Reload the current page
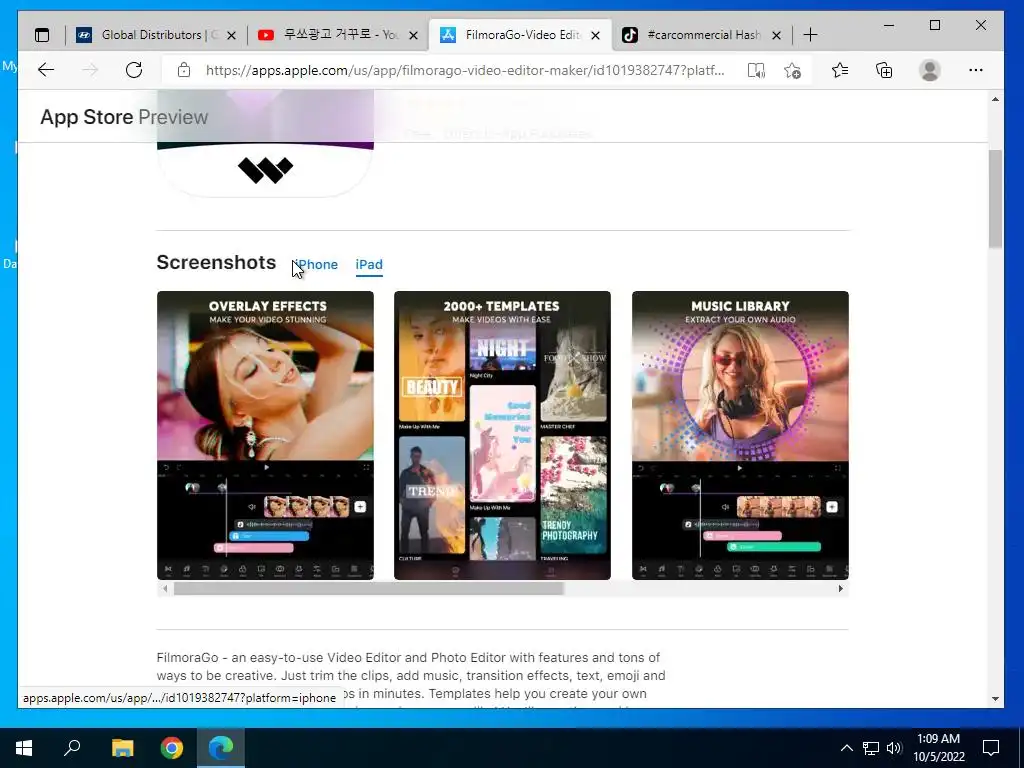Viewport: 1024px width, 768px height. tap(134, 70)
